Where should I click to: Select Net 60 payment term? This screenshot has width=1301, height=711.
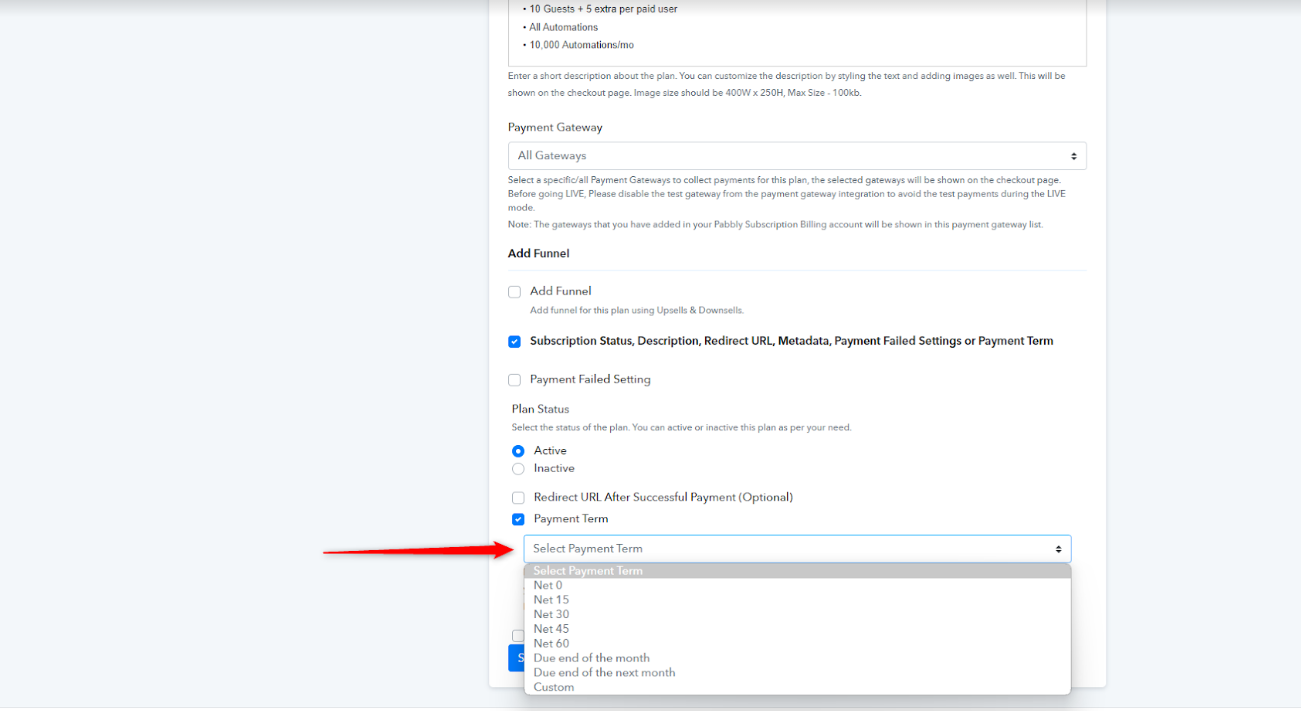(797, 644)
